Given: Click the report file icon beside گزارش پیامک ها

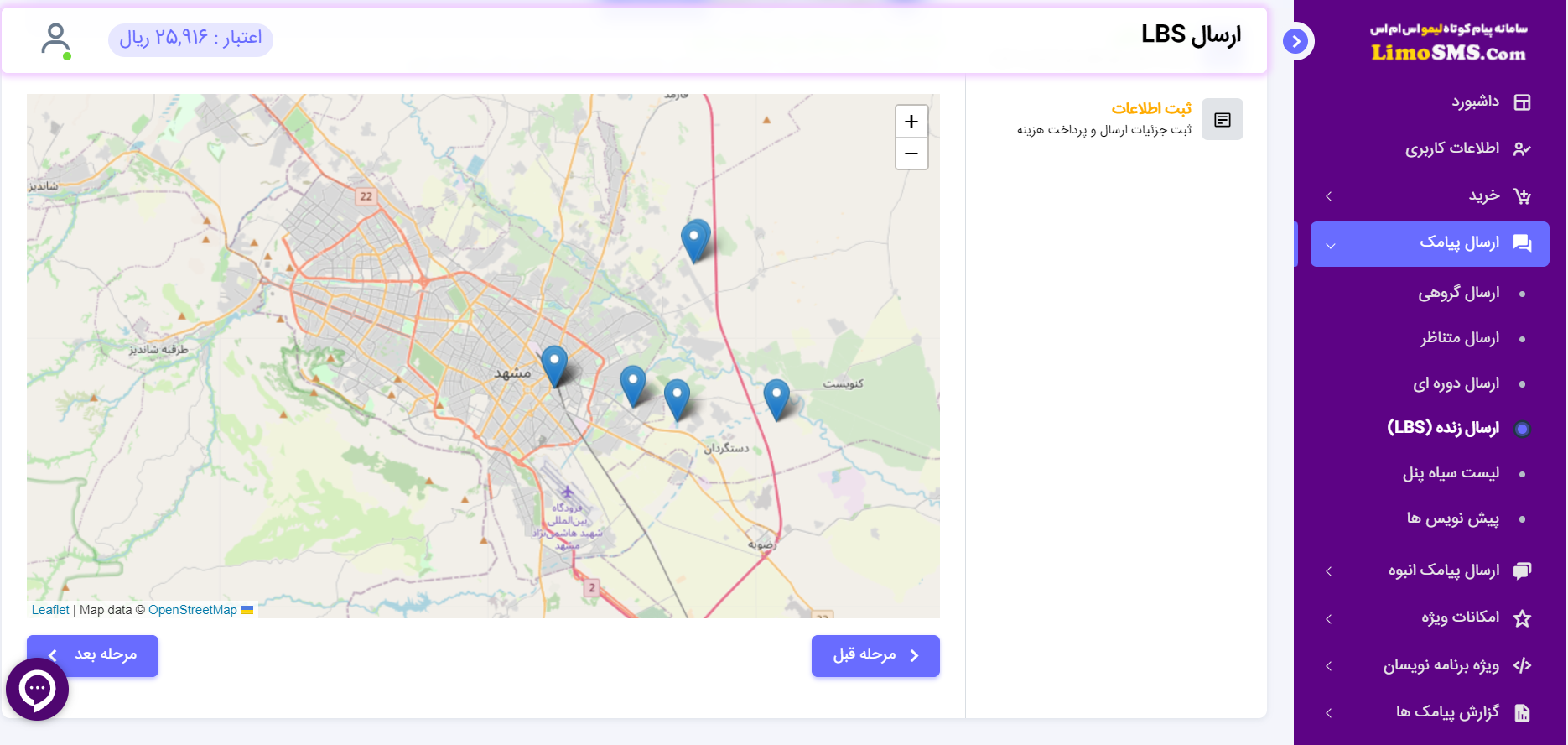Looking at the screenshot, I should tap(1522, 713).
